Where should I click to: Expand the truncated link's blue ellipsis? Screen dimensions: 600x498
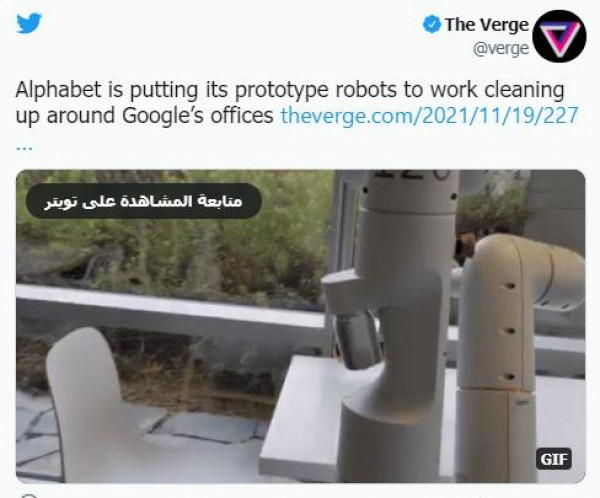[x=24, y=147]
